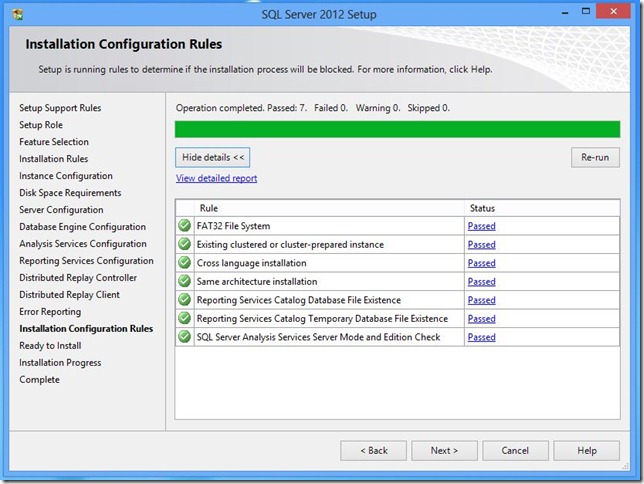Click check icon beside Analysis Services Server Mode rule
This screenshot has height=484, width=644.
pos(184,336)
